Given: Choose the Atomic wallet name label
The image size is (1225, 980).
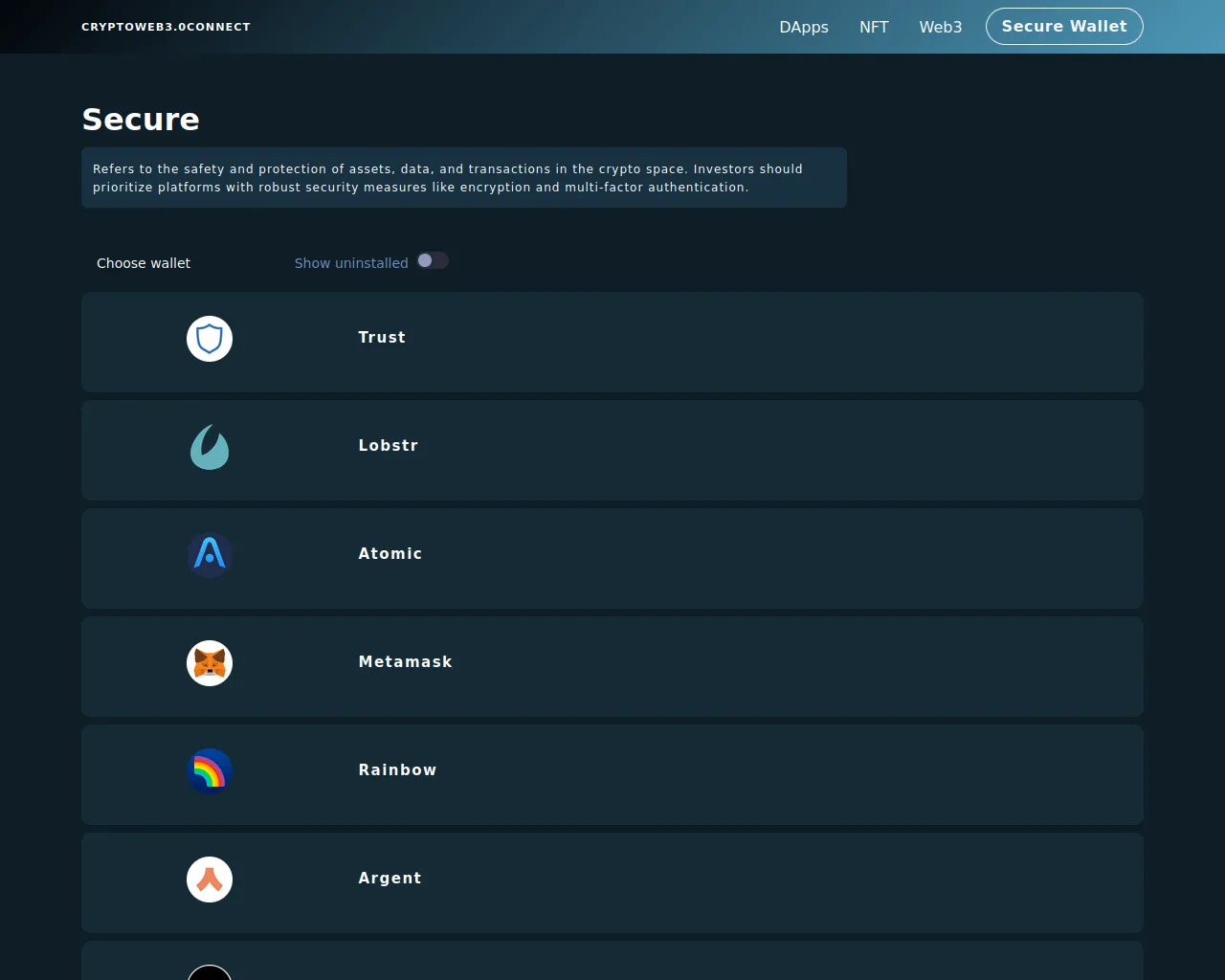Looking at the screenshot, I should 390,554.
